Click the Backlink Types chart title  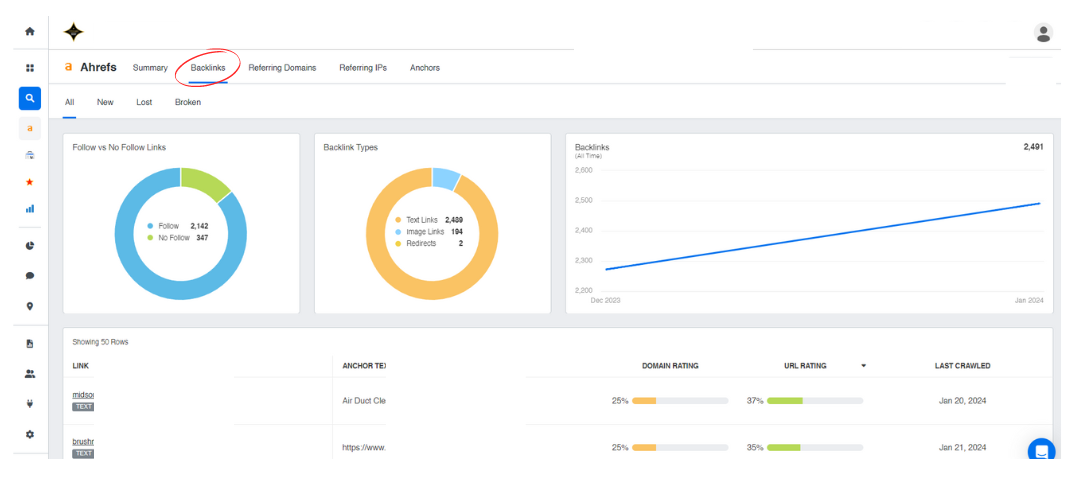351,147
